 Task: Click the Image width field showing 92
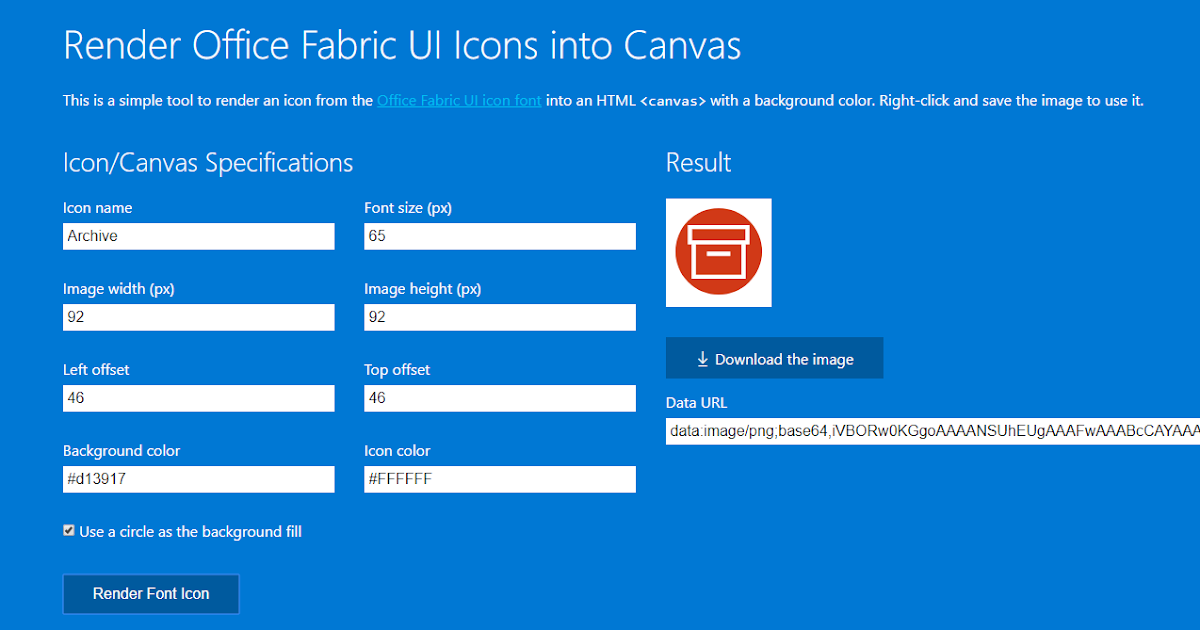point(198,317)
